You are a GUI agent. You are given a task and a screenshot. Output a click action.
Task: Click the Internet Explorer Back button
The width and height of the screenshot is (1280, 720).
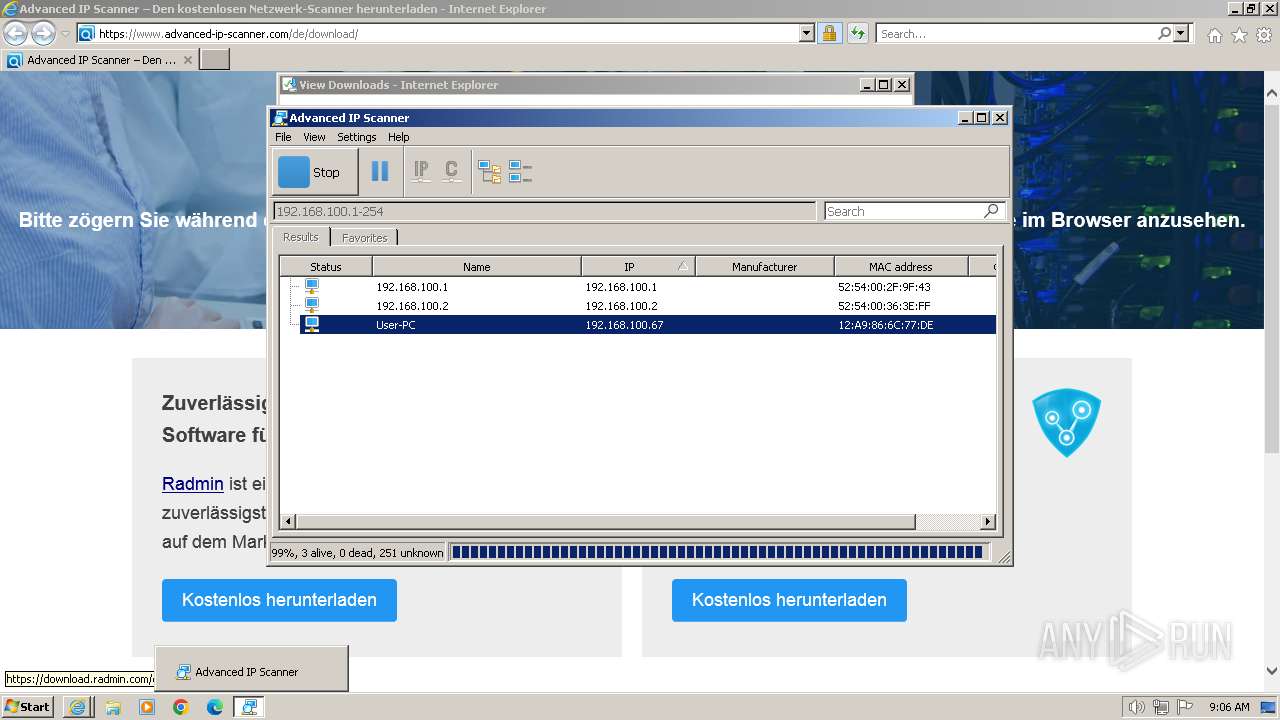click(15, 33)
